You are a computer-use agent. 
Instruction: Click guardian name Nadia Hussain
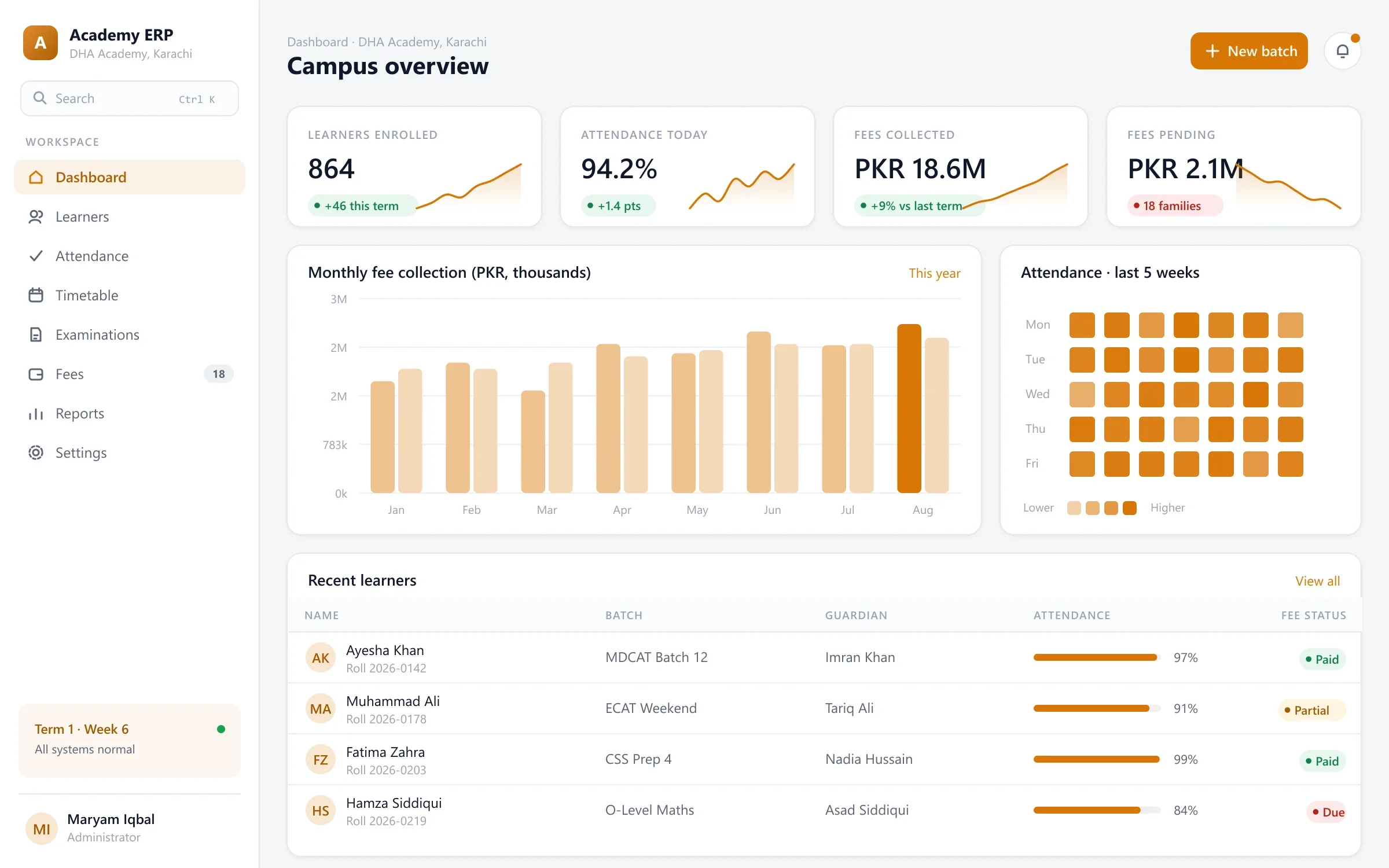tap(869, 759)
